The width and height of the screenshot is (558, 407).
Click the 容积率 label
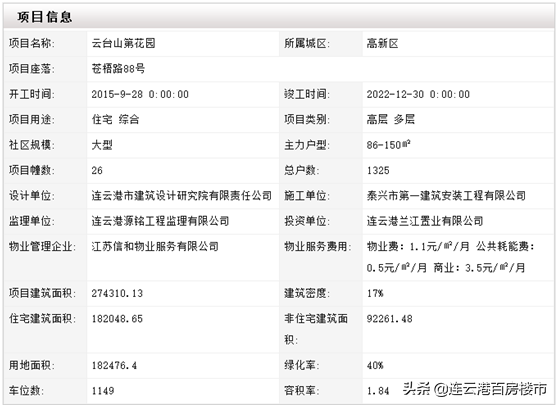coord(302,391)
